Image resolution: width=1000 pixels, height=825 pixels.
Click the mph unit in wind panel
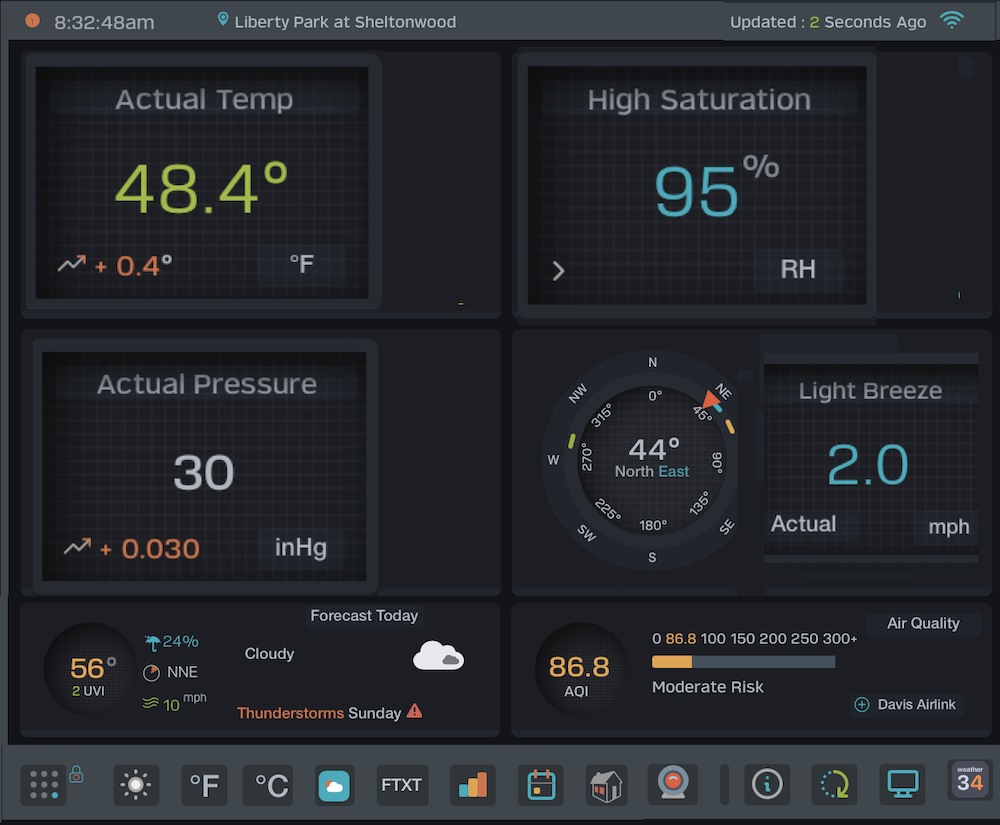948,527
